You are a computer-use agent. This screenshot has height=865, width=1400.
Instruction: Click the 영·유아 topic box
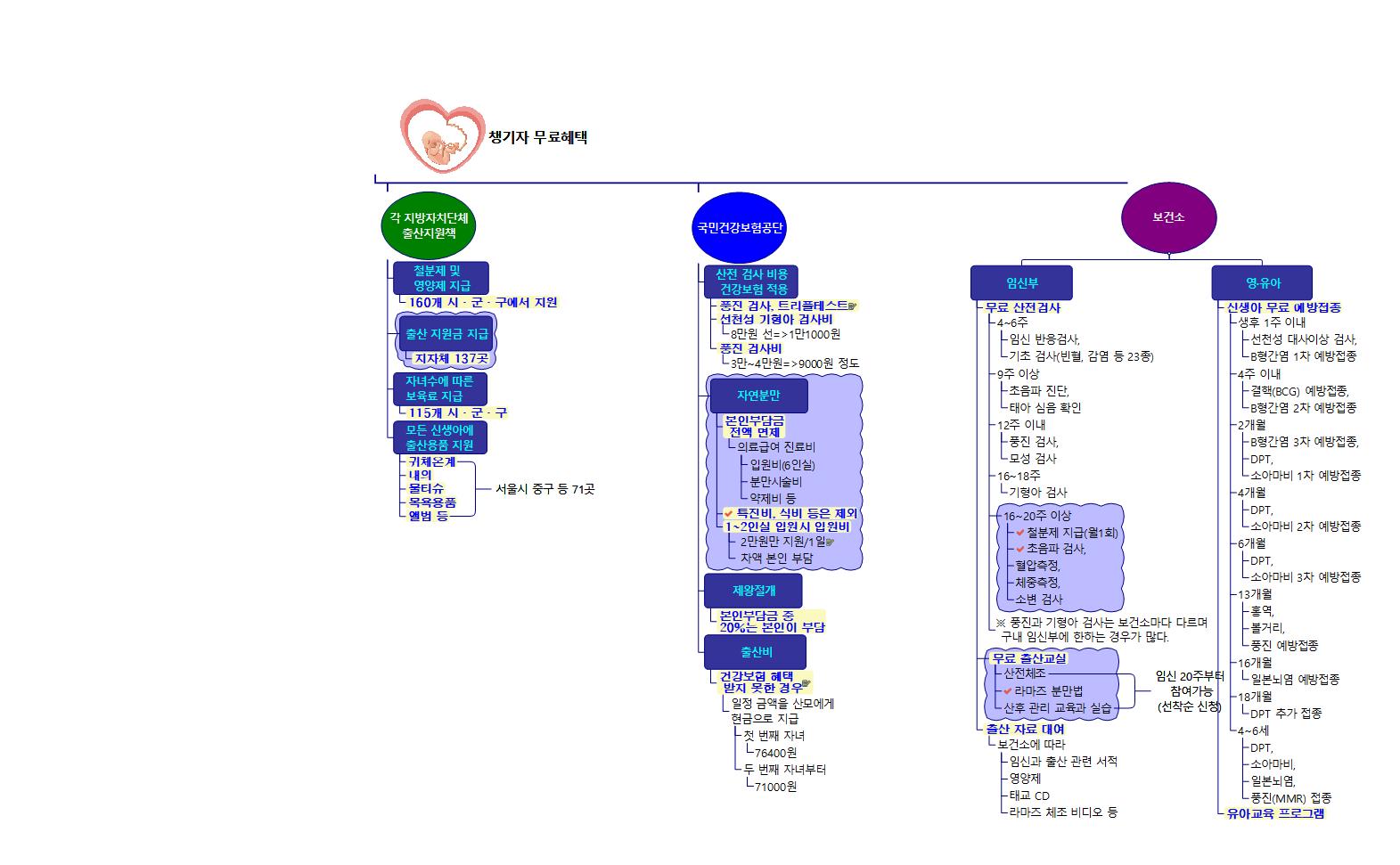click(x=1262, y=283)
